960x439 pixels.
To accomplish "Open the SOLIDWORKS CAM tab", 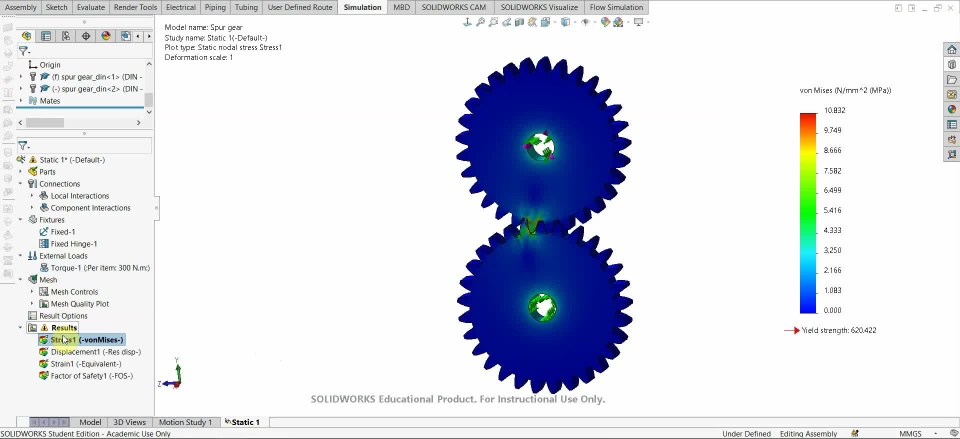I will coord(453,7).
